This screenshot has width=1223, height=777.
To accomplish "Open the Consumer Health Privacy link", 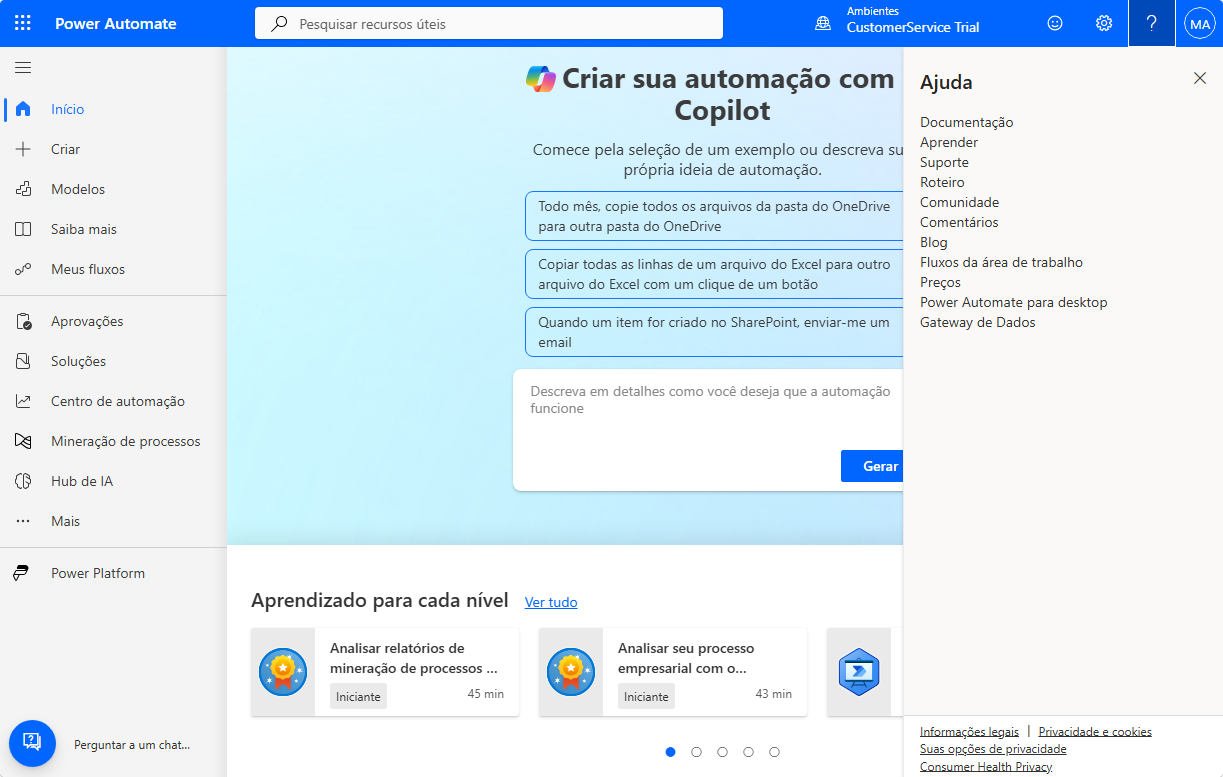I will click(986, 767).
